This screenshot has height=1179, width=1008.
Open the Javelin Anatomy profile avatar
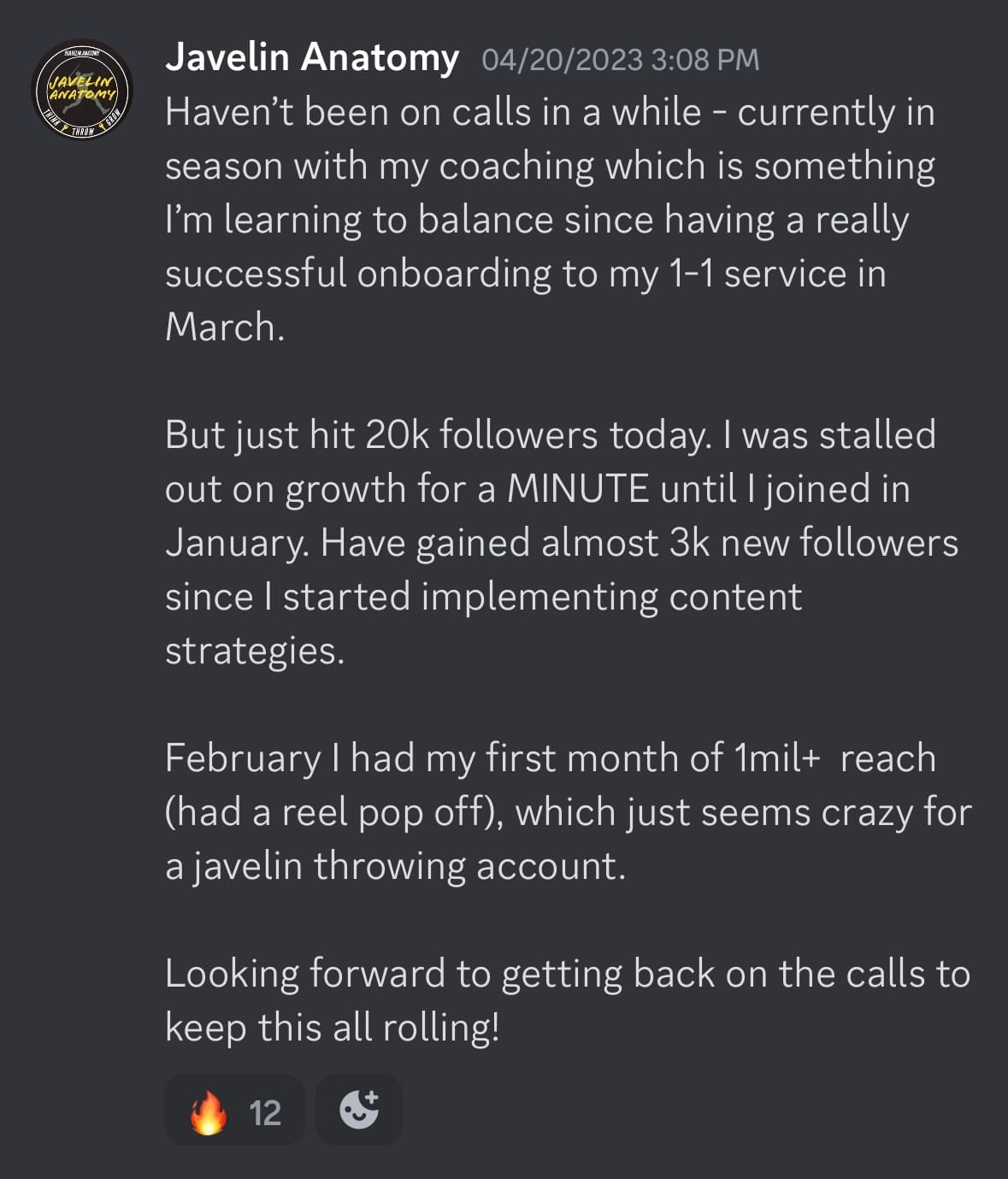pyautogui.click(x=81, y=91)
